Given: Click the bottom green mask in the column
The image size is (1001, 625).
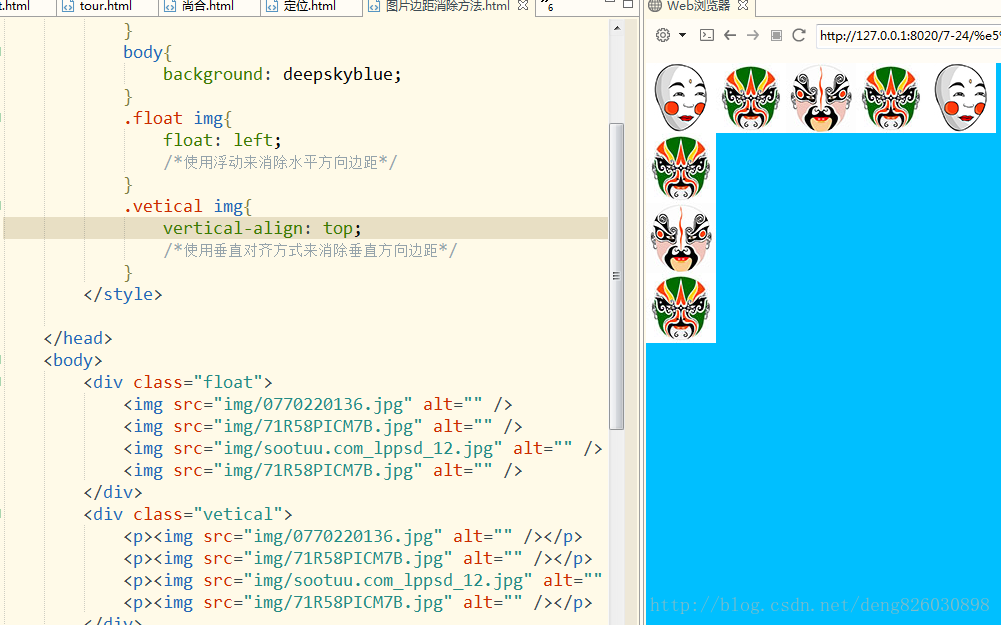Looking at the screenshot, I should pyautogui.click(x=681, y=308).
